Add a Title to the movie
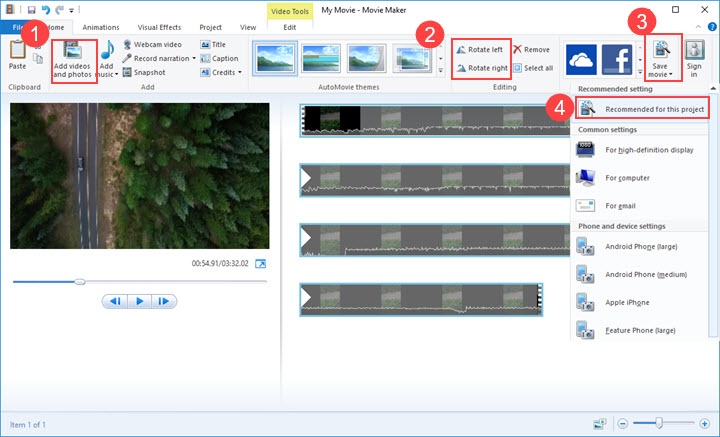This screenshot has height=437, width=720. pyautogui.click(x=213, y=45)
